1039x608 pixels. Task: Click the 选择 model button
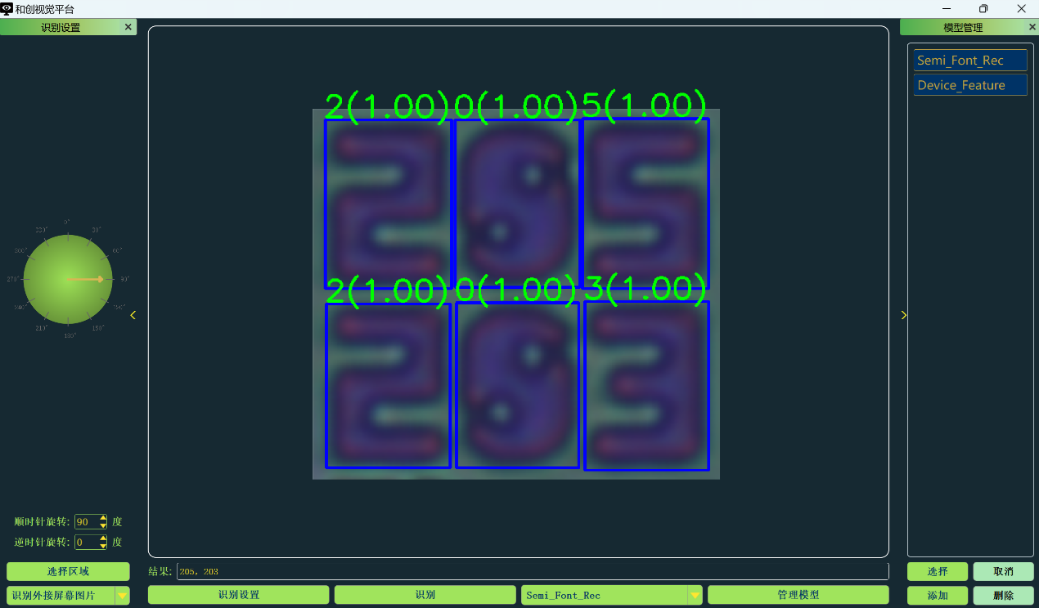(x=937, y=572)
